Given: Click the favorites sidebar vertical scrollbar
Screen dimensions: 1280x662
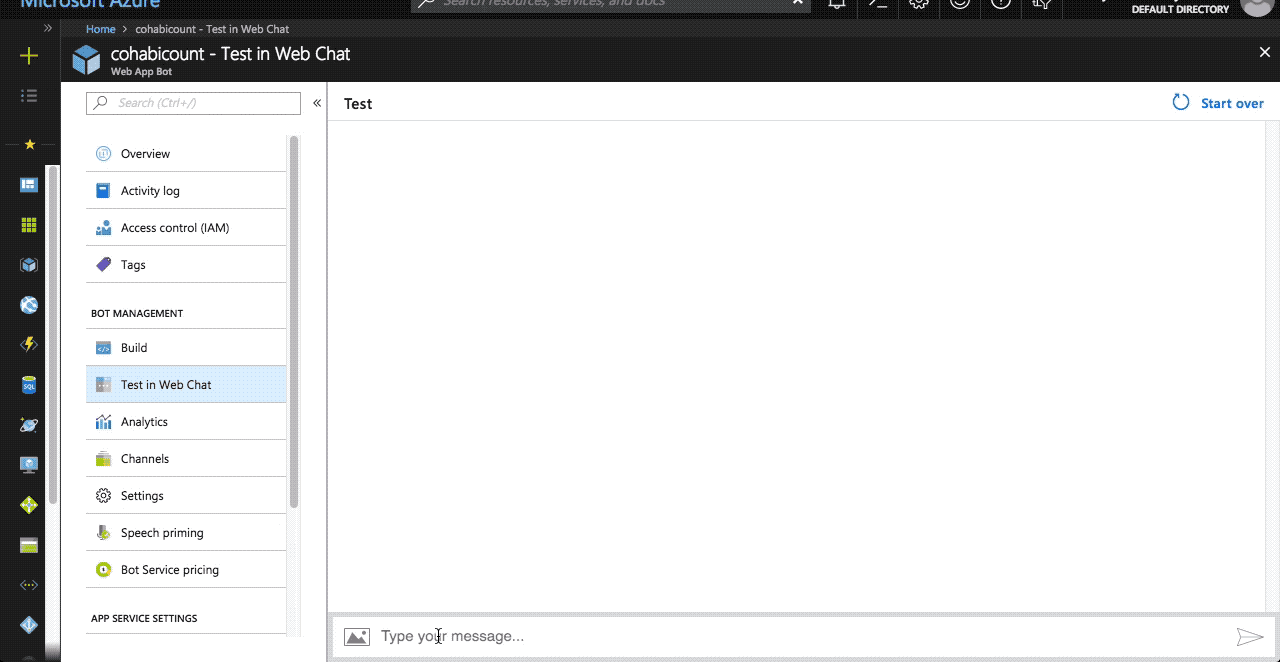Looking at the screenshot, I should (54, 335).
